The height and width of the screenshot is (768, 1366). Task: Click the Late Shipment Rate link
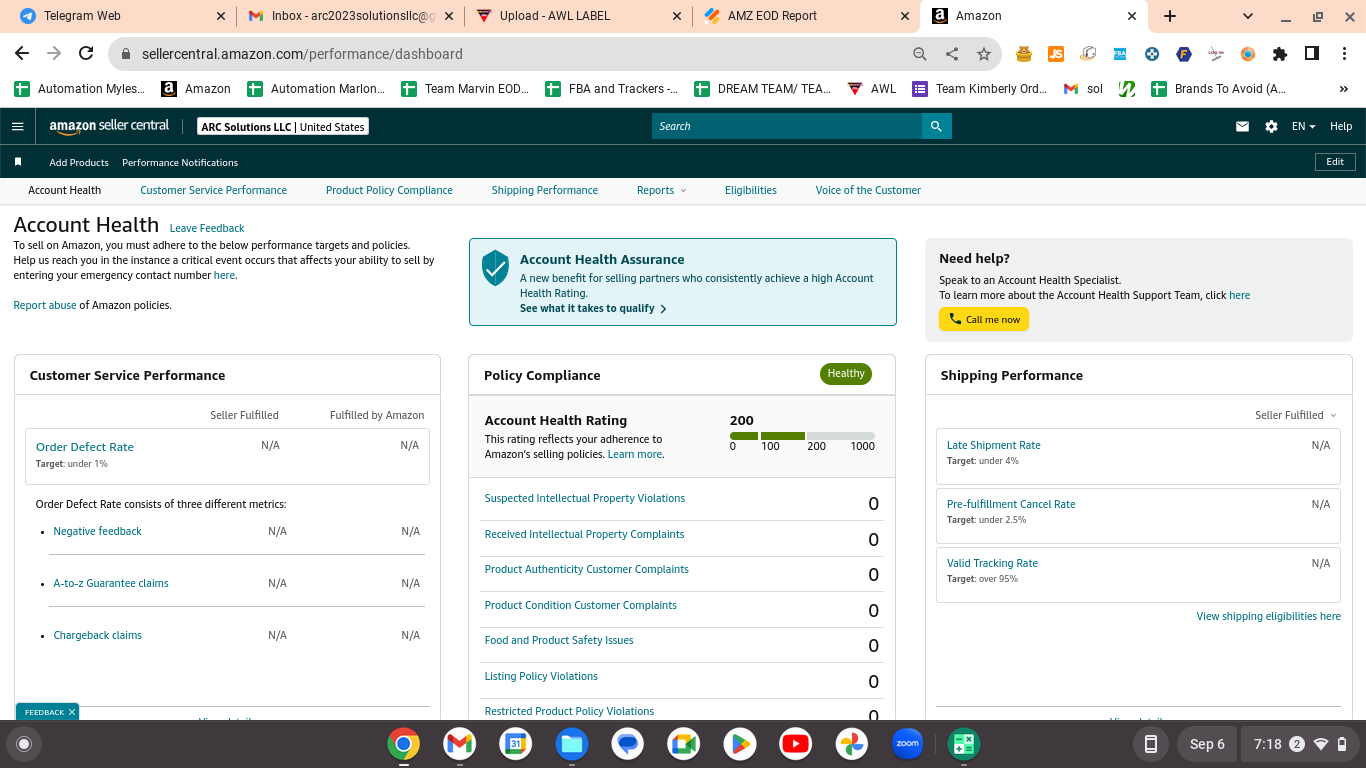point(994,445)
